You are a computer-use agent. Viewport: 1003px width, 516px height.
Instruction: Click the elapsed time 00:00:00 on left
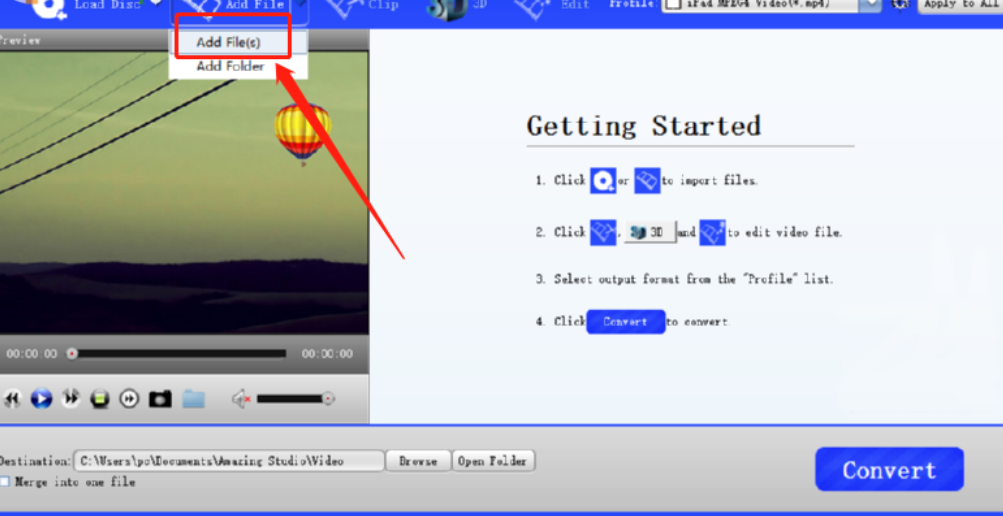[31, 354]
